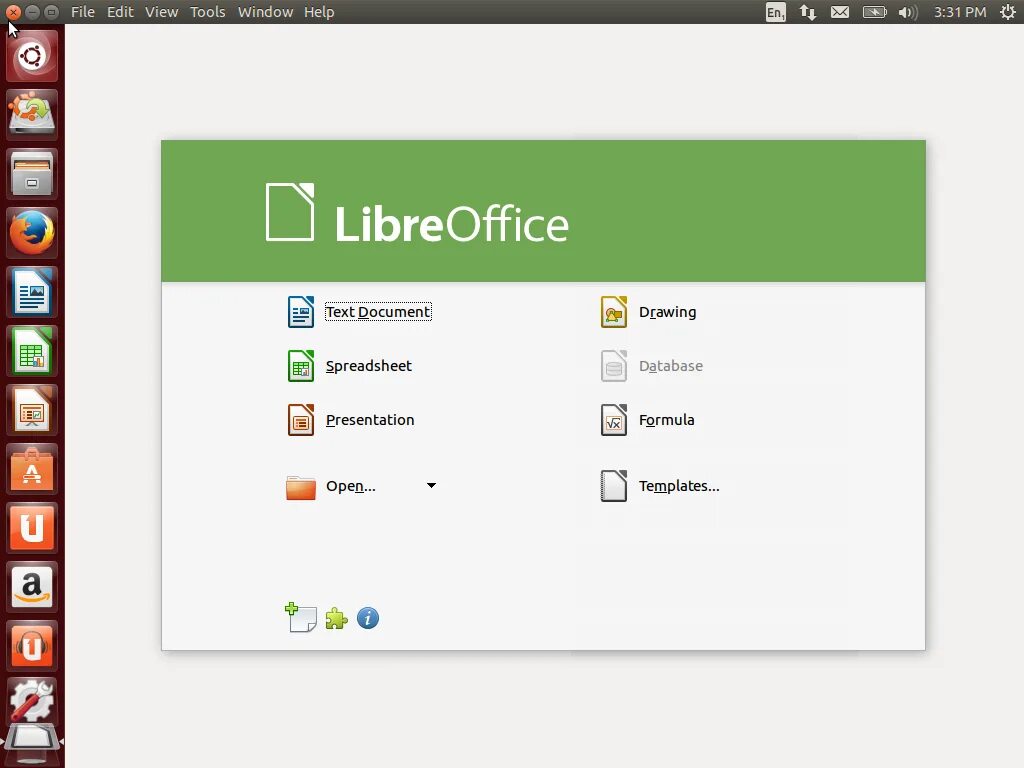Close the window with the red button

13,12
